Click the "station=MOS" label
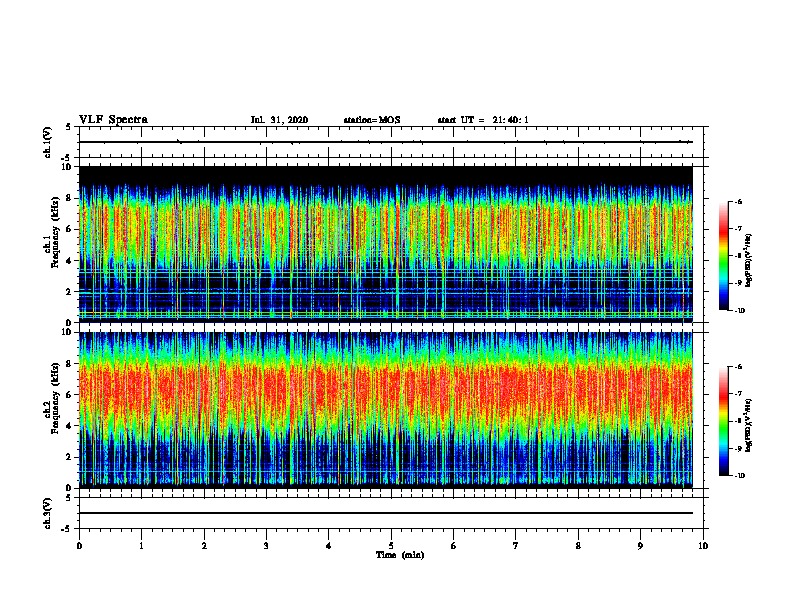The width and height of the screenshot is (792, 612). 372,120
